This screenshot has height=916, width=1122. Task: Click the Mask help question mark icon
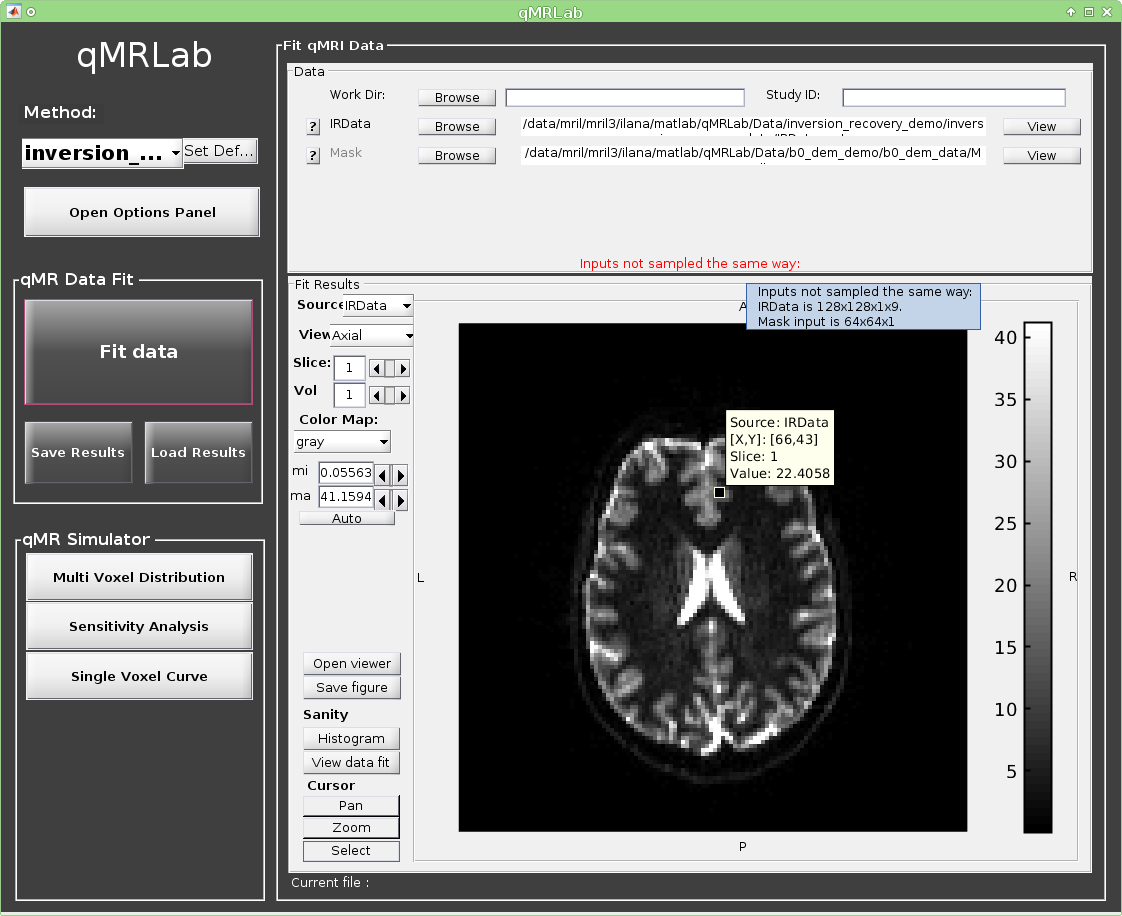(x=313, y=155)
